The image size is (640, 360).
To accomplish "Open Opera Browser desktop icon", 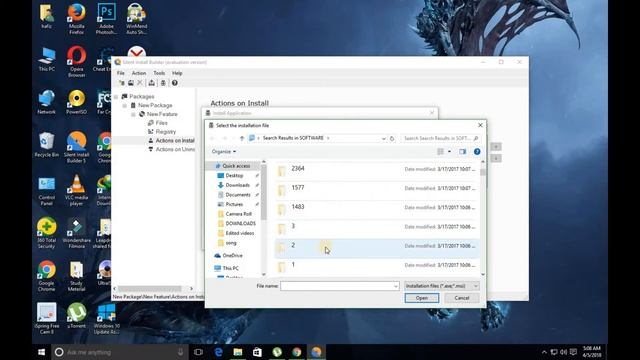I will point(76,62).
